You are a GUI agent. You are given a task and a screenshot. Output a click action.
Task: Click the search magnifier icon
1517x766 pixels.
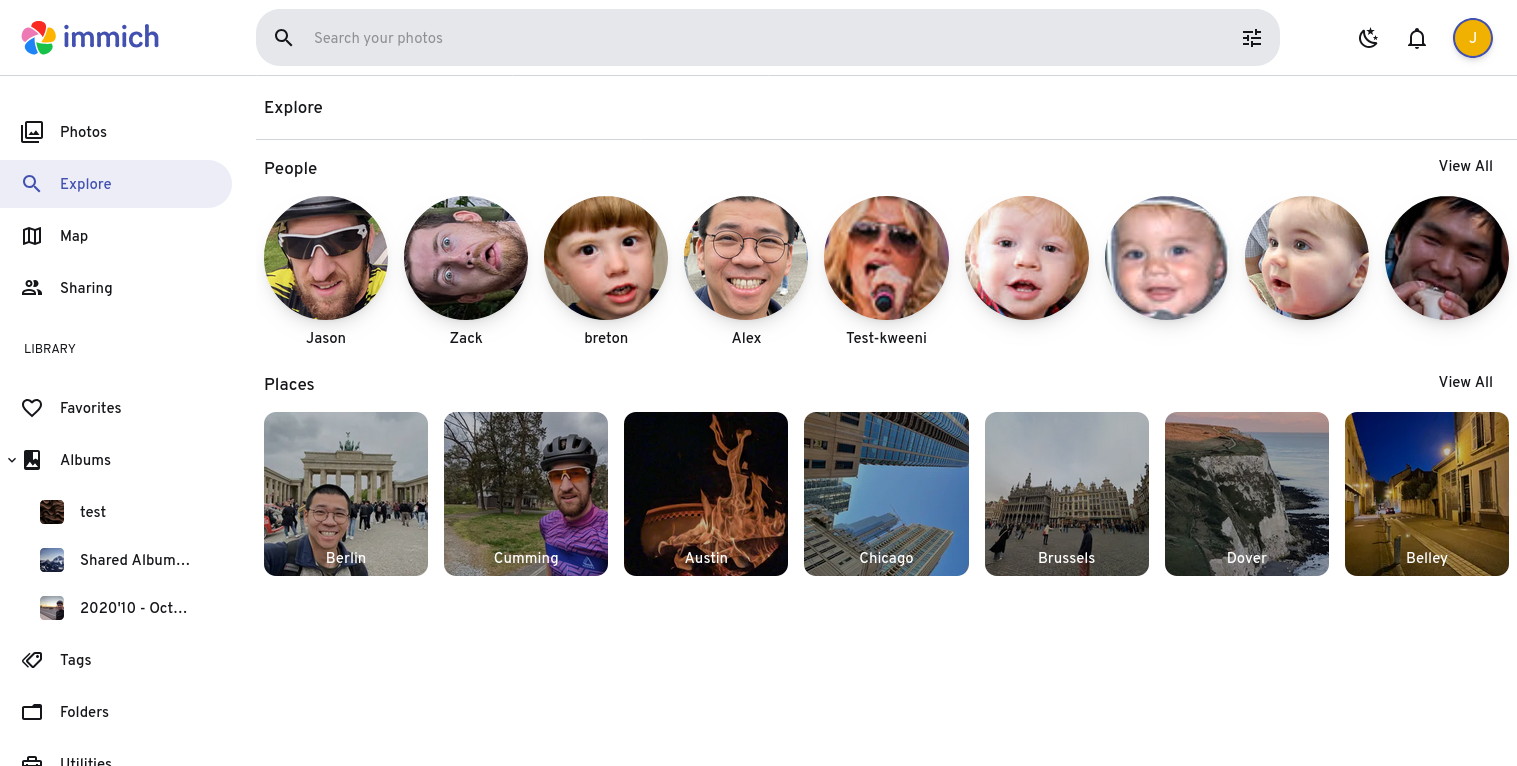point(284,38)
